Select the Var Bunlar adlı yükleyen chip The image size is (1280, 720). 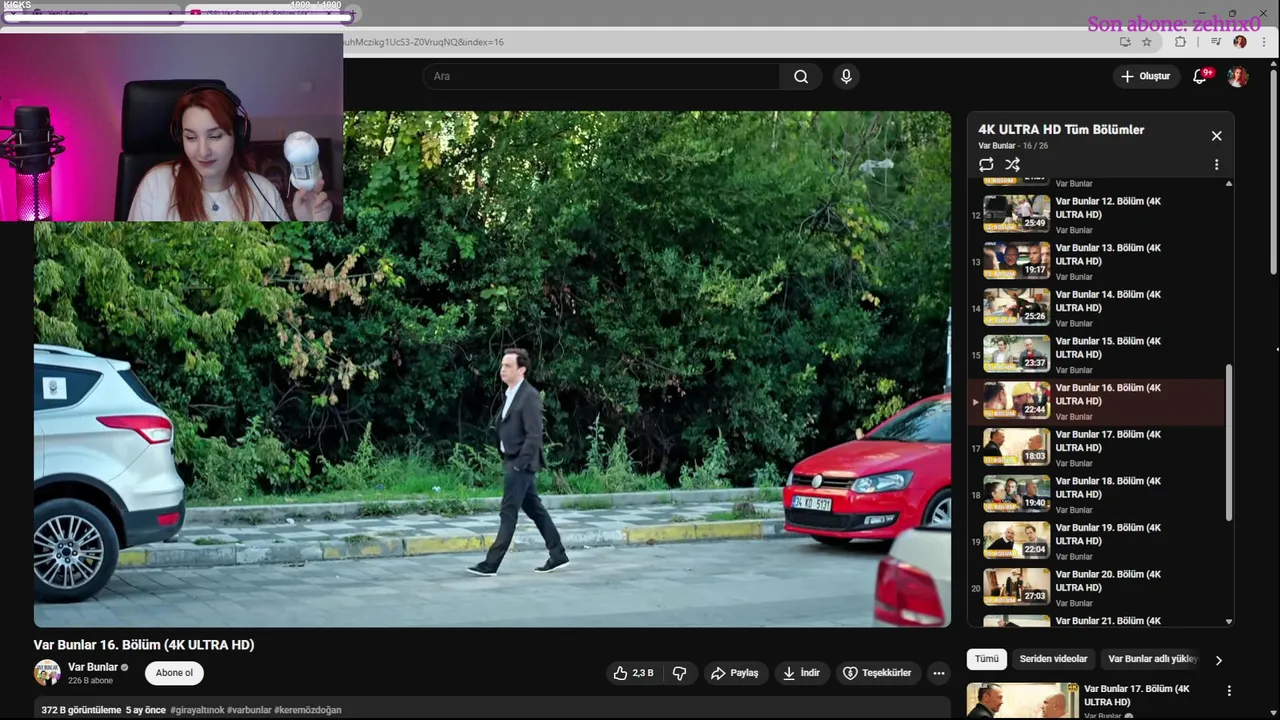click(1152, 659)
